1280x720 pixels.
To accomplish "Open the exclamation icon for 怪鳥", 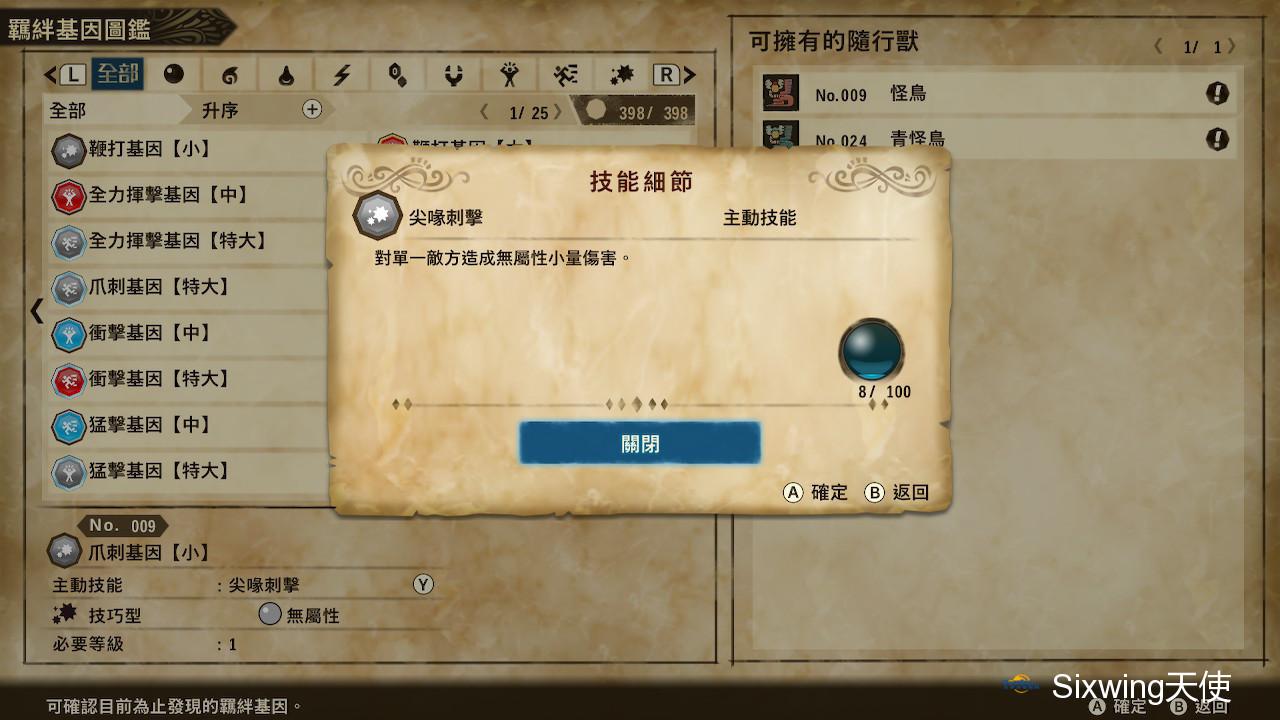I will pyautogui.click(x=1217, y=94).
